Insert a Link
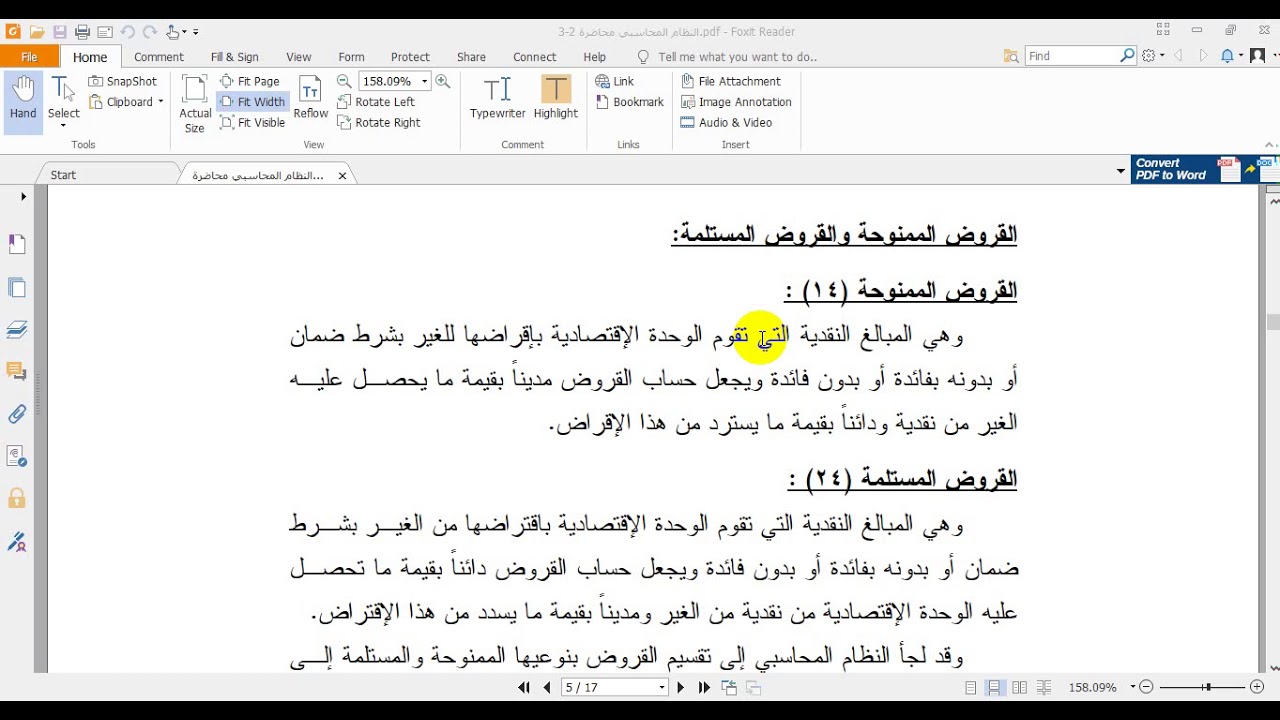1280x720 pixels. point(615,81)
